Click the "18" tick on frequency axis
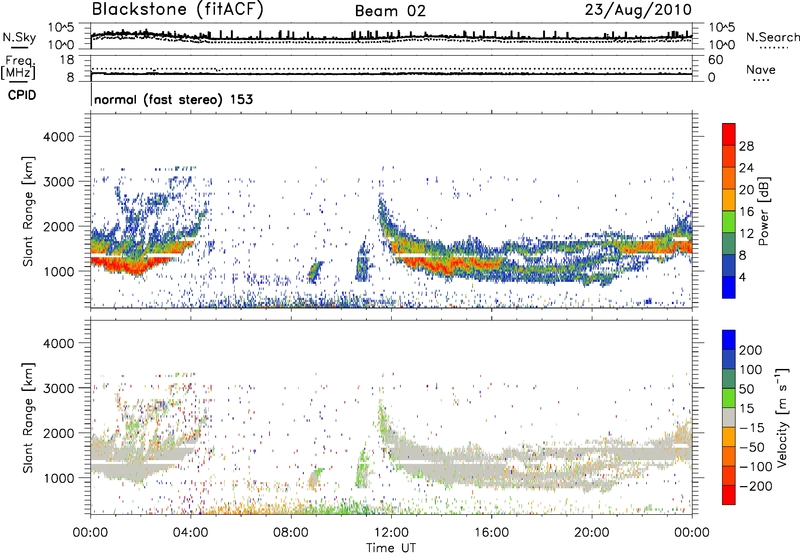This screenshot has width=800, height=554. point(66,60)
